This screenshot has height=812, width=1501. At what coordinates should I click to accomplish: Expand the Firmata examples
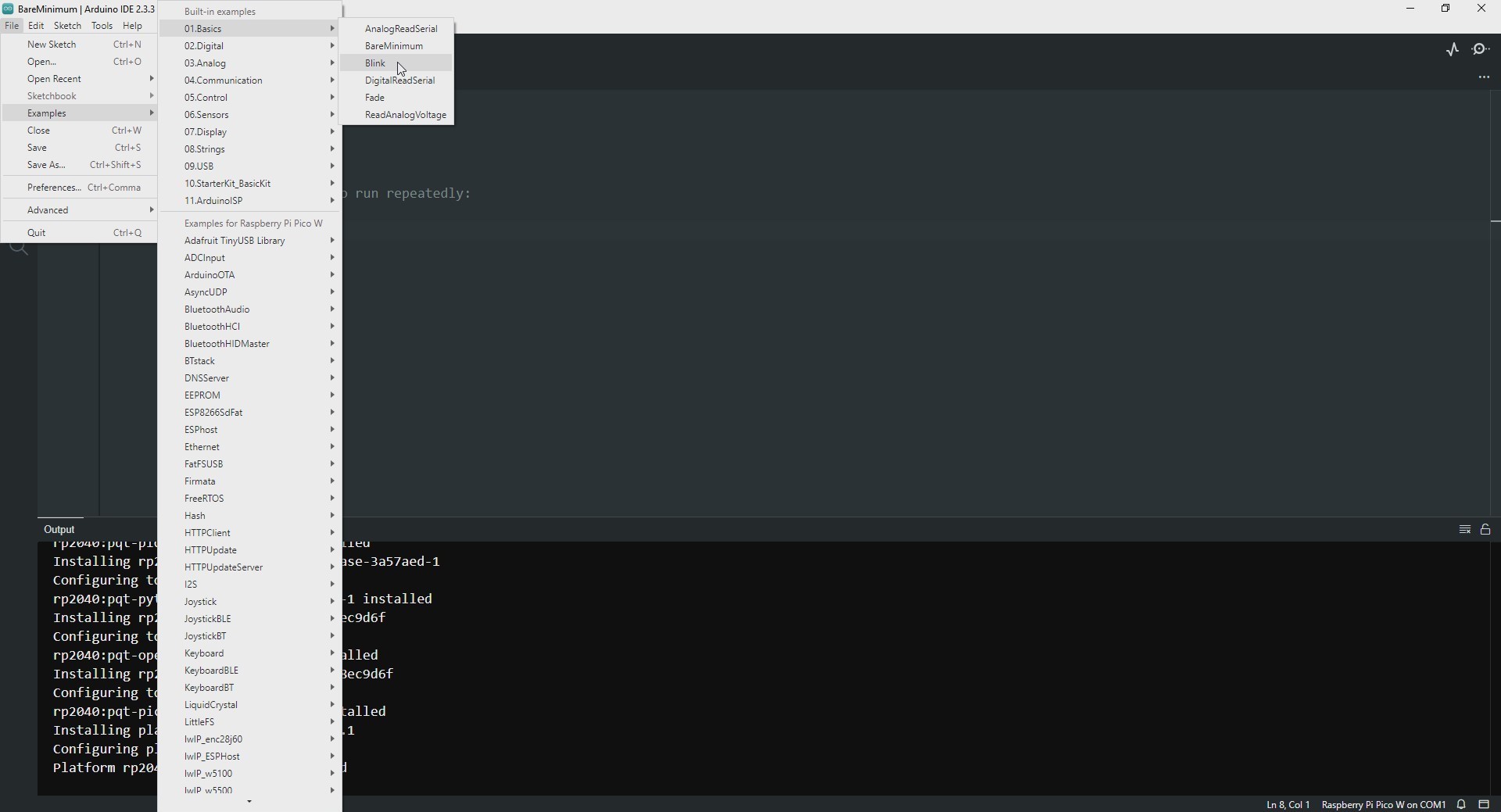coord(250,481)
